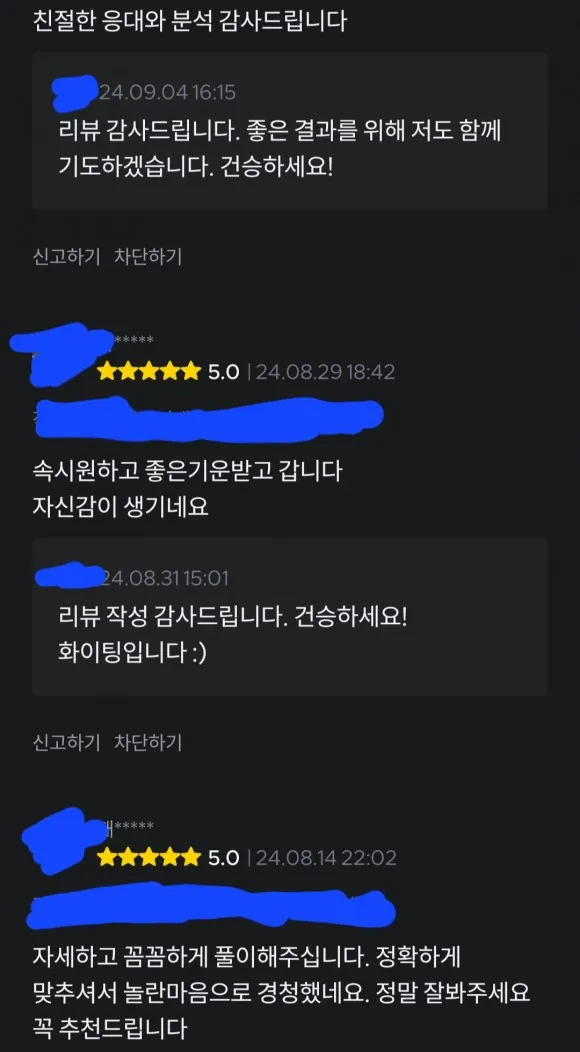The height and width of the screenshot is (1052, 580).
Task: Click review text 친절한 응대와 분석 감사드립니다
Action: (x=190, y=21)
